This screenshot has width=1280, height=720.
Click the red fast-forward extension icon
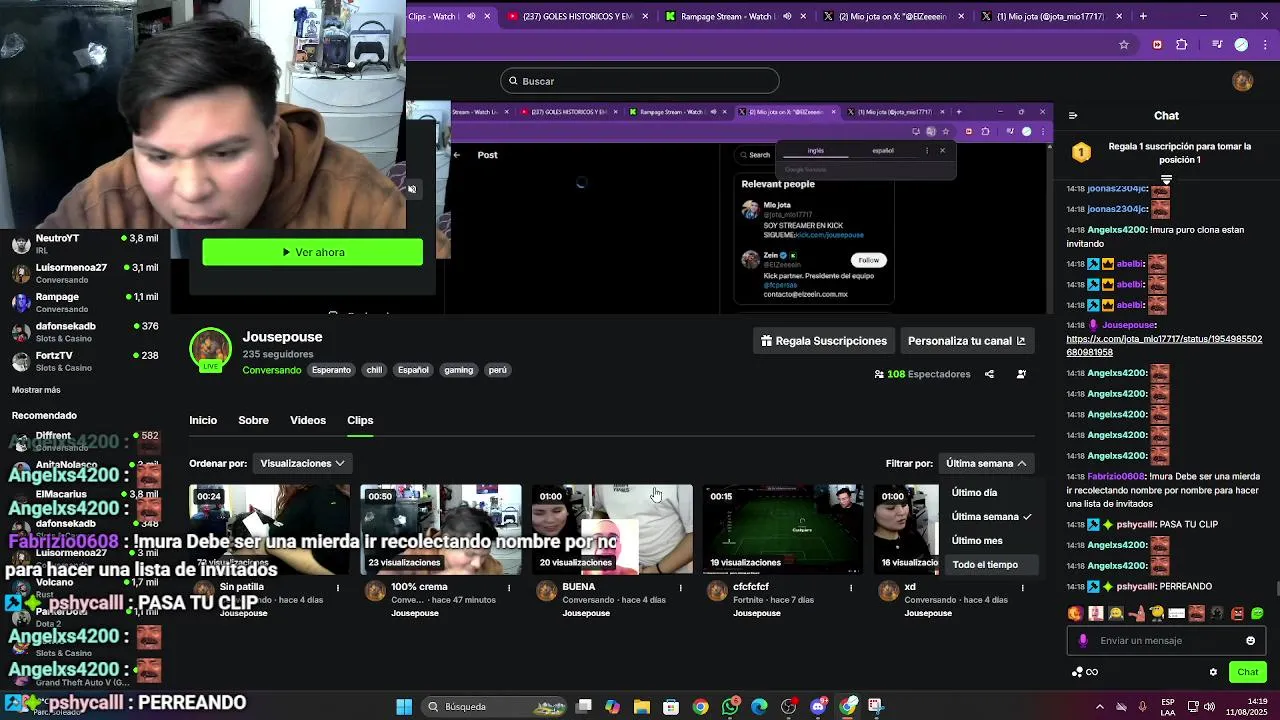(x=1157, y=45)
